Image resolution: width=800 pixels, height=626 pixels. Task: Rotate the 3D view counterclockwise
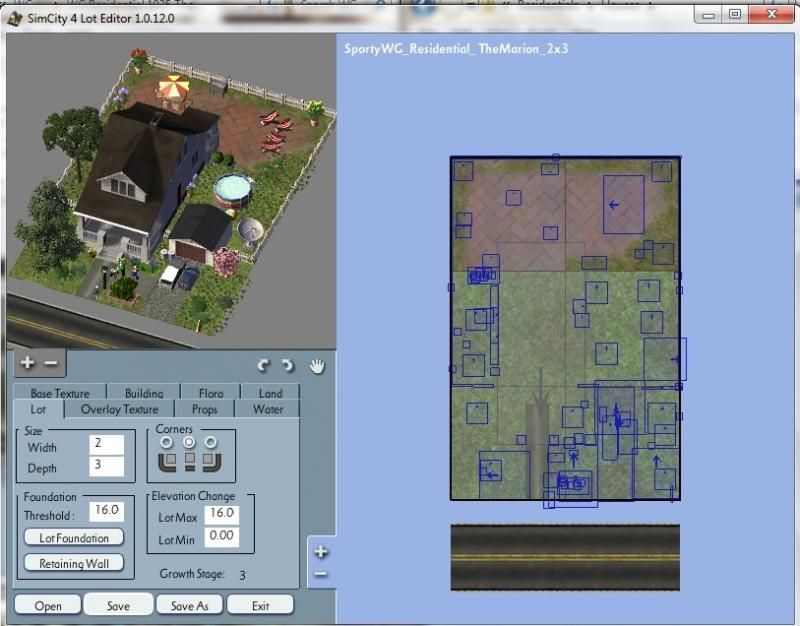point(263,365)
